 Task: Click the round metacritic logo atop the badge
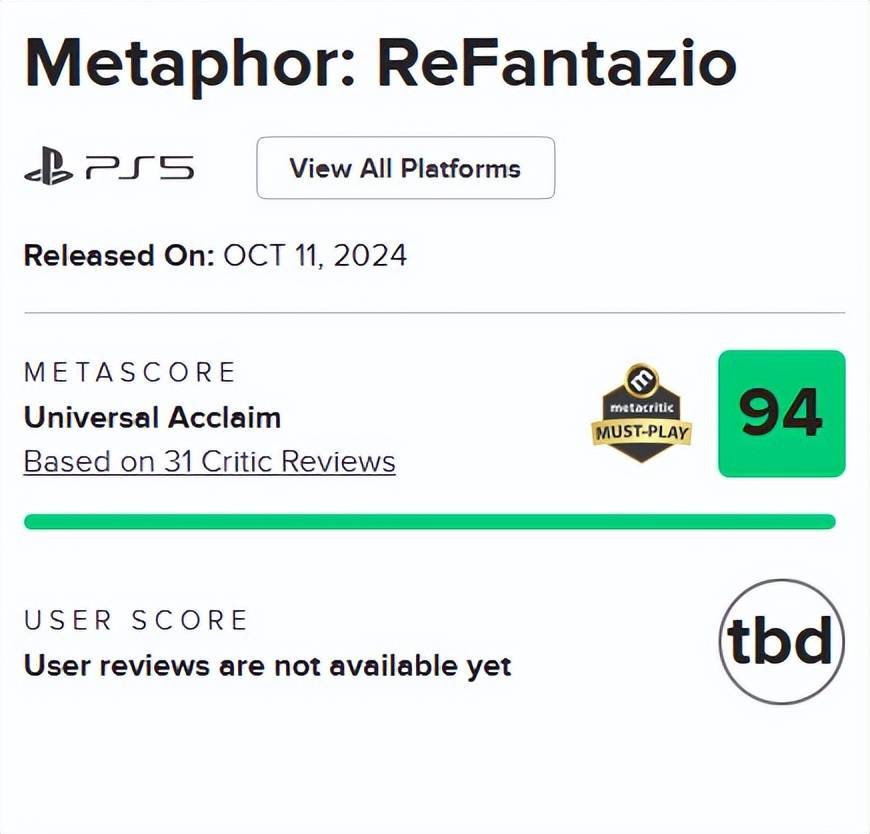641,379
